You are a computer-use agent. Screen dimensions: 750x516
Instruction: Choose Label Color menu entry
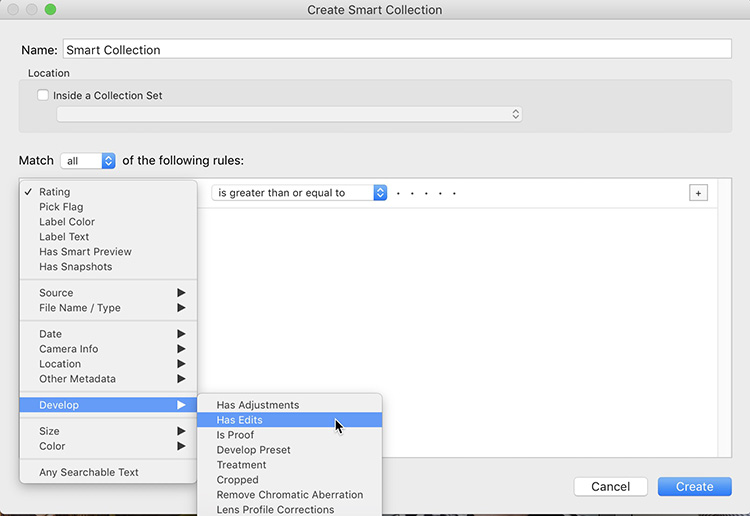67,222
